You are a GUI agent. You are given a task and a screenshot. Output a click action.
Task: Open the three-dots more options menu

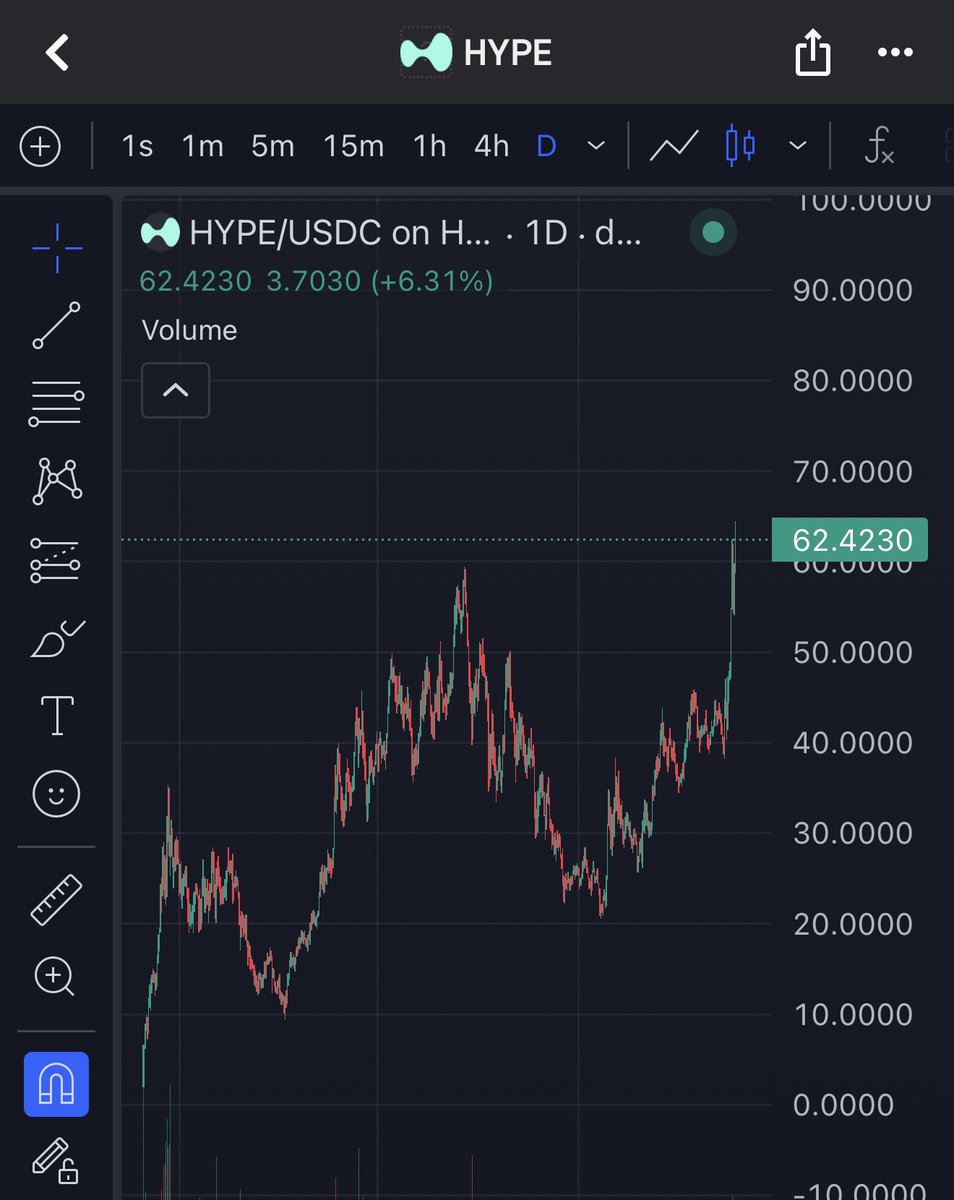tap(895, 52)
